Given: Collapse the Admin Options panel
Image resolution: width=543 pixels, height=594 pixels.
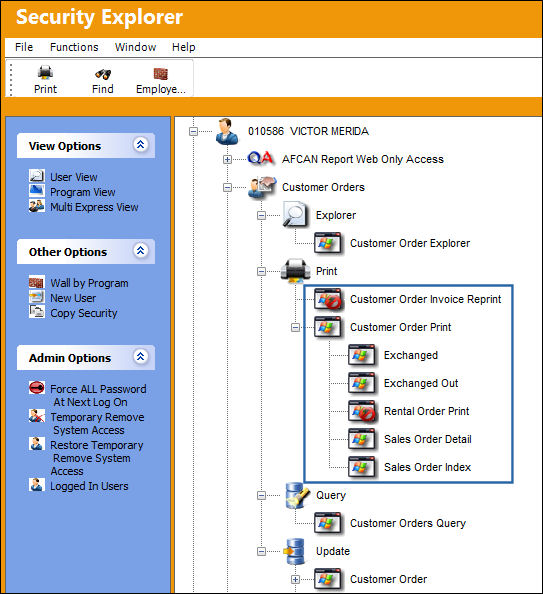Looking at the screenshot, I should pos(141,357).
